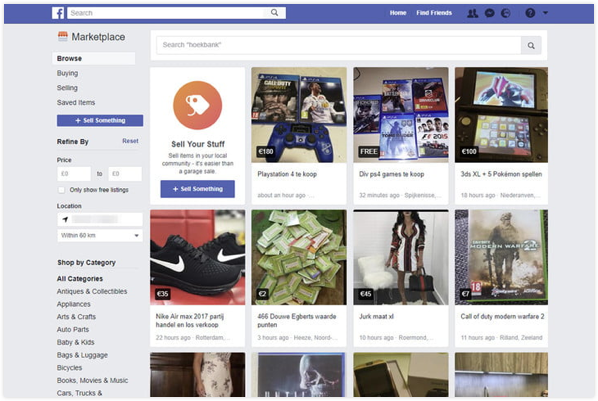Image resolution: width=598 pixels, height=401 pixels.
Task: Click the Marketplace search magnifier button
Action: click(531, 45)
